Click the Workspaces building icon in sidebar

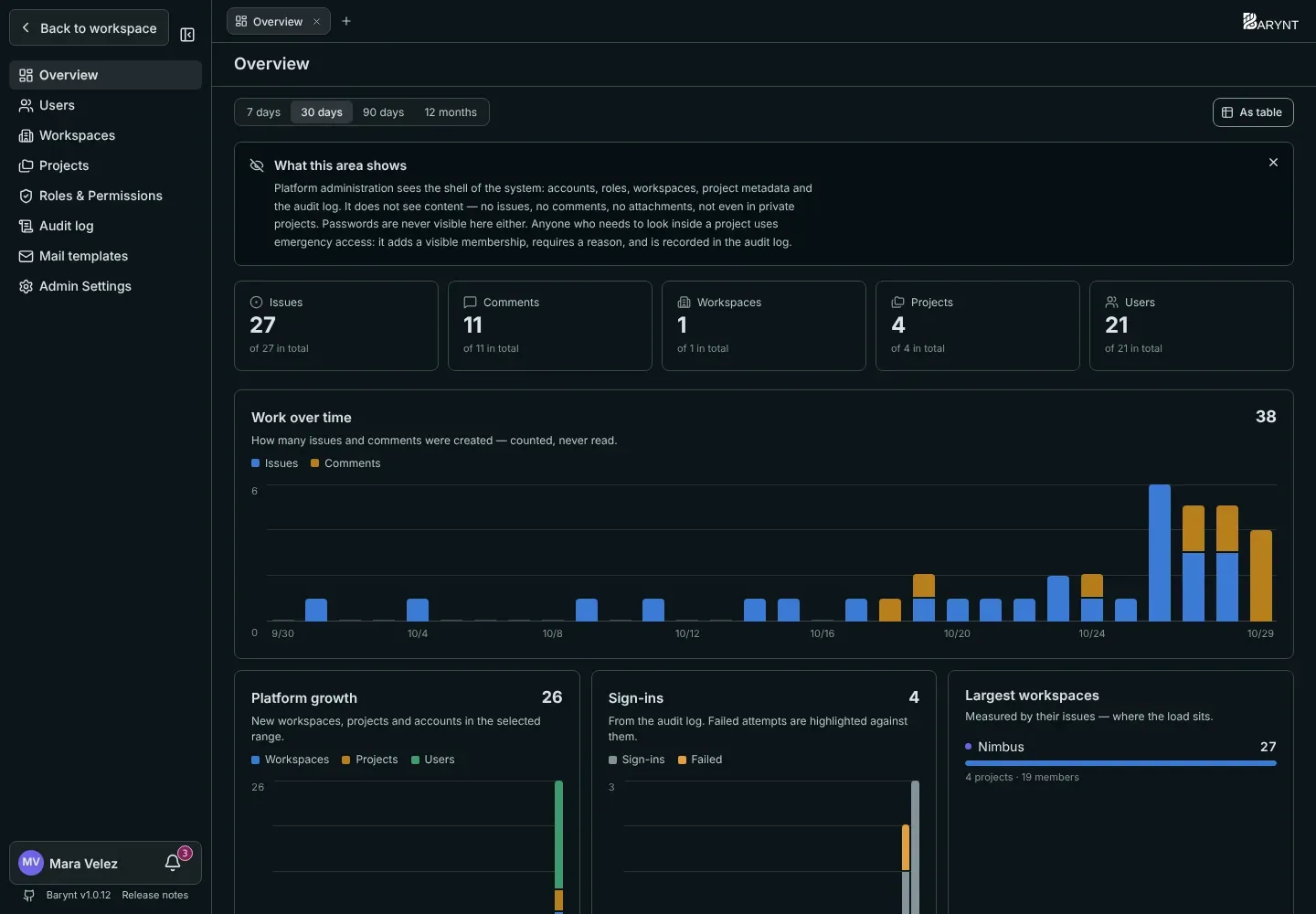pyautogui.click(x=26, y=135)
